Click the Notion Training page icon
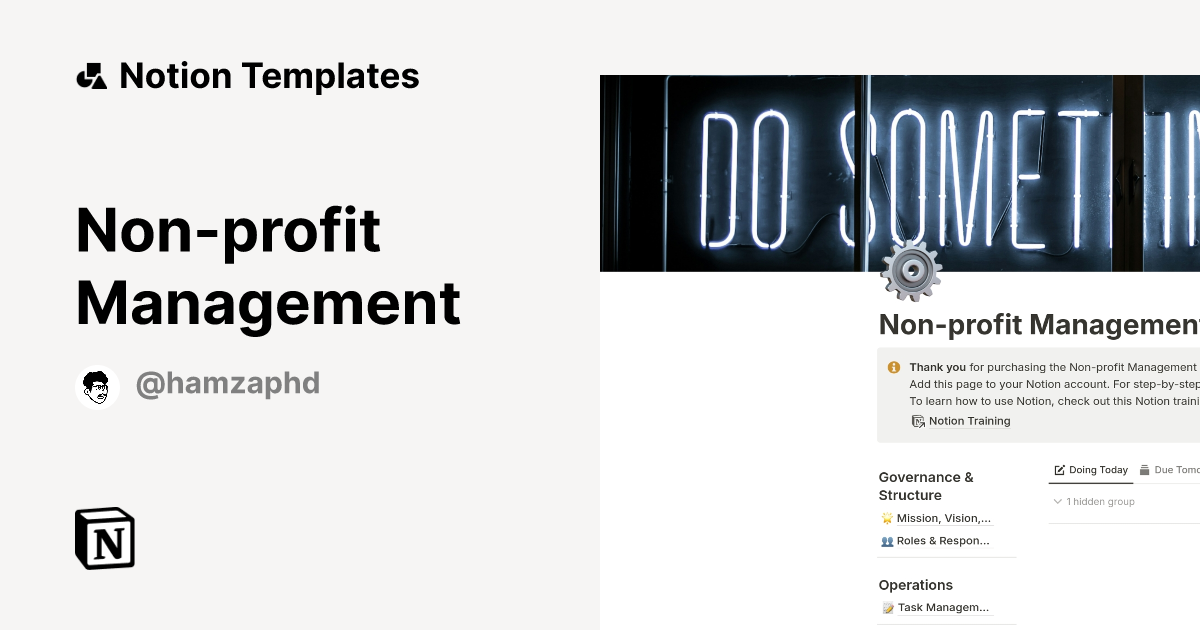The height and width of the screenshot is (630, 1200). point(918,421)
